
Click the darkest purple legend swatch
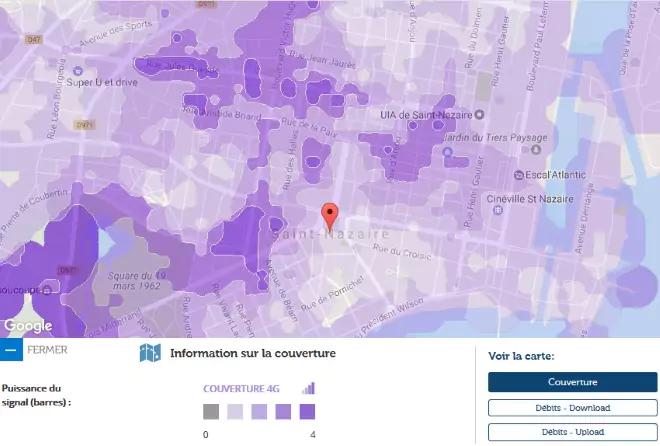click(x=307, y=411)
